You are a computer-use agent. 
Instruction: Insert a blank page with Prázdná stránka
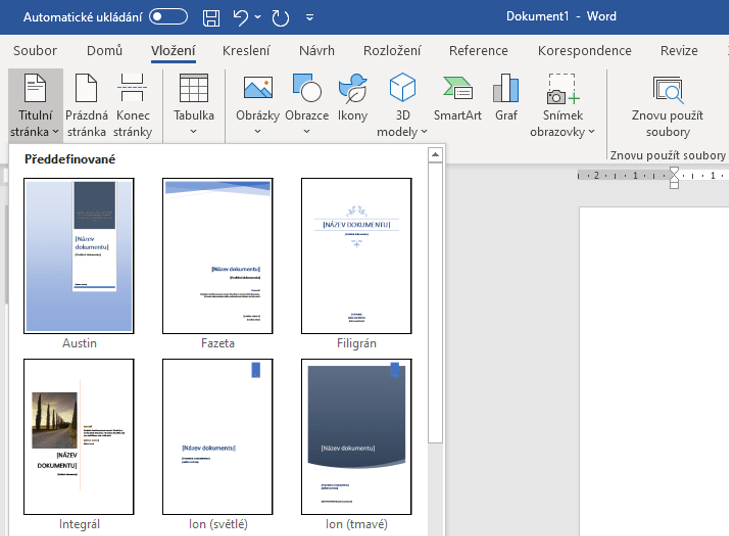pyautogui.click(x=86, y=106)
